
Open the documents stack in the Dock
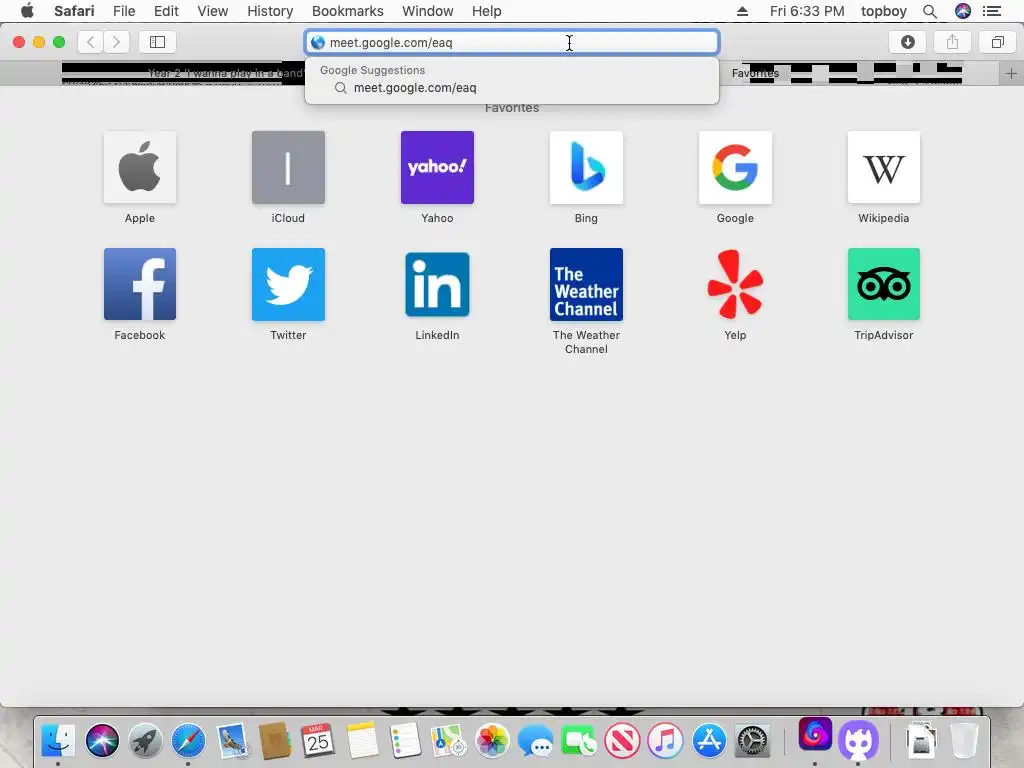tap(921, 741)
